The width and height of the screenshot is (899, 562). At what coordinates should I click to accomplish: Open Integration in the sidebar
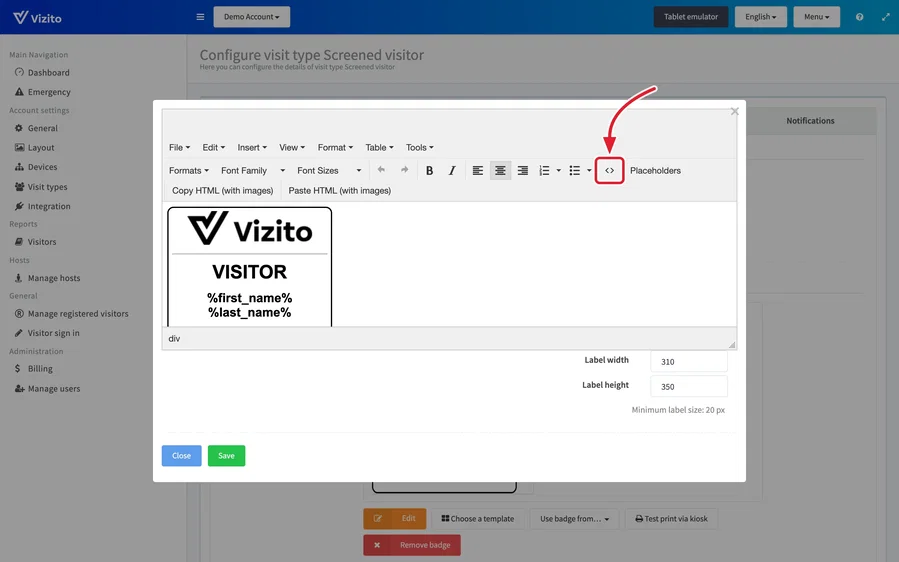coord(42,206)
